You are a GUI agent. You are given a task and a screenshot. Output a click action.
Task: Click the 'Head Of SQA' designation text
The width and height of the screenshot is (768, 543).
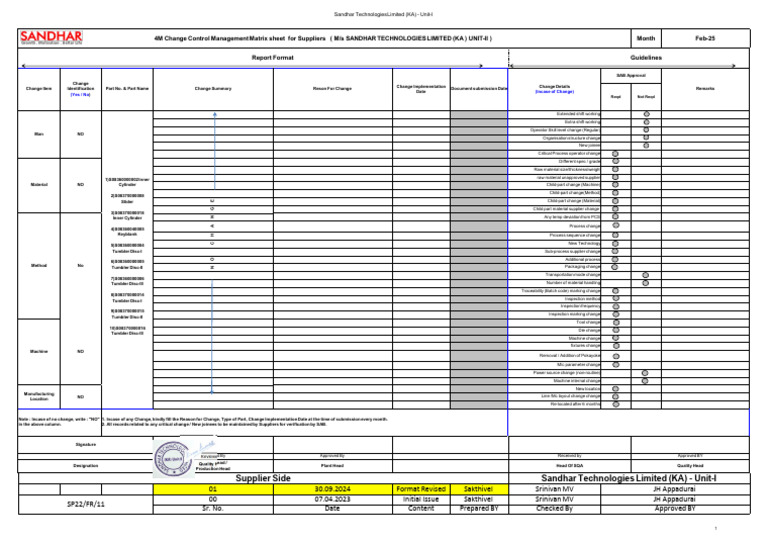(x=570, y=466)
